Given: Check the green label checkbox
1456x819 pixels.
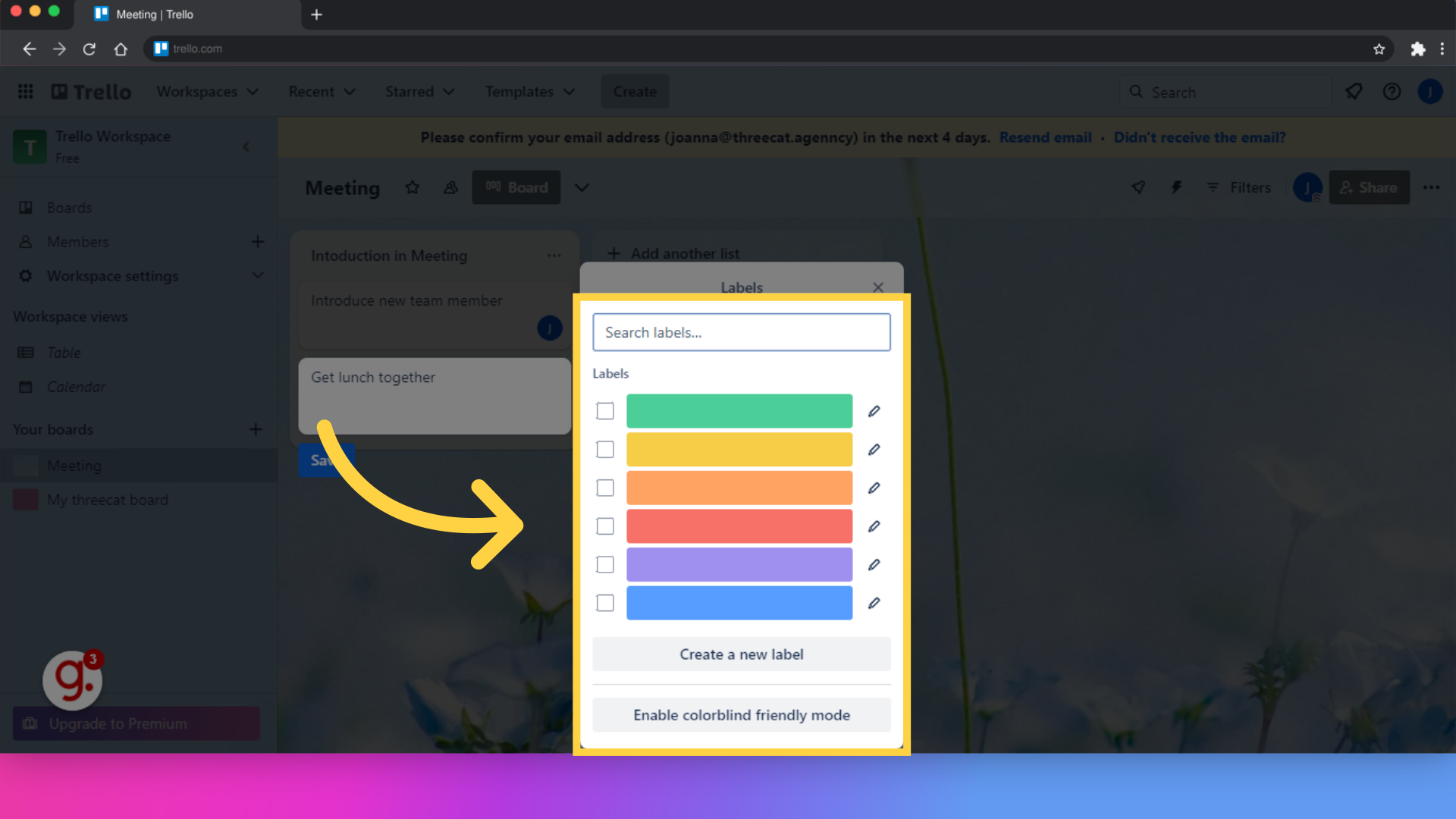Looking at the screenshot, I should (605, 411).
